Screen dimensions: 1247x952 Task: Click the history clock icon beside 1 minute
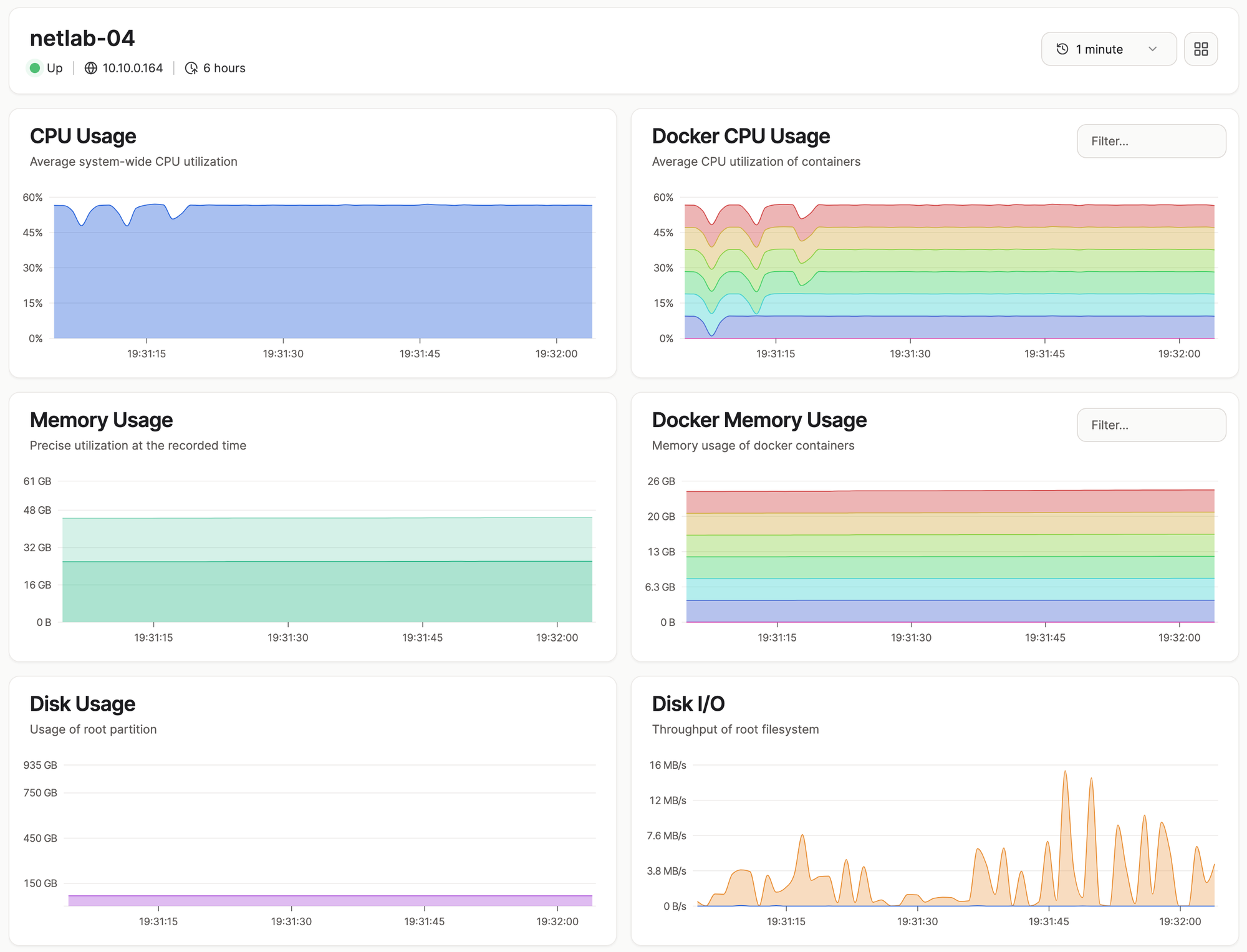tap(1062, 49)
